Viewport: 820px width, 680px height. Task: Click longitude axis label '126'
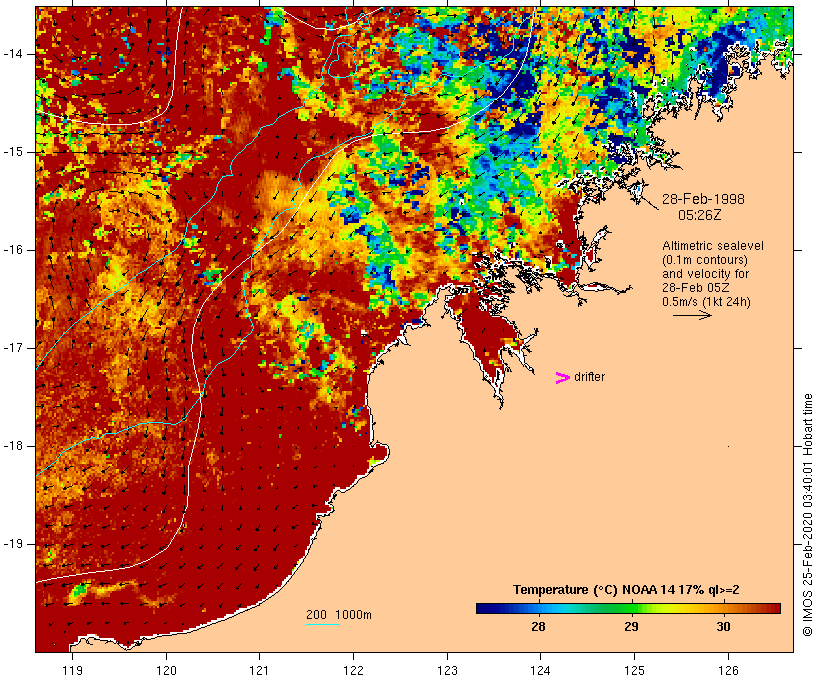[728, 671]
